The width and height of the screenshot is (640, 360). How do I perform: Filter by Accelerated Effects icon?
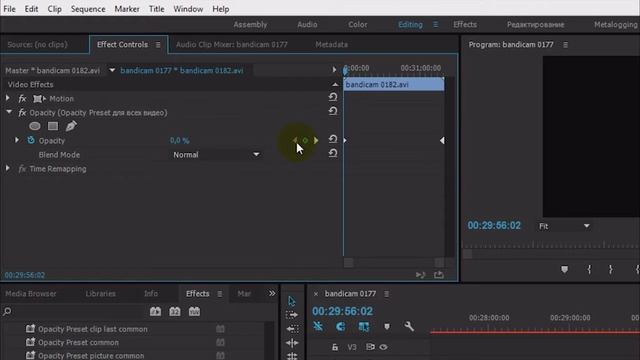155,312
